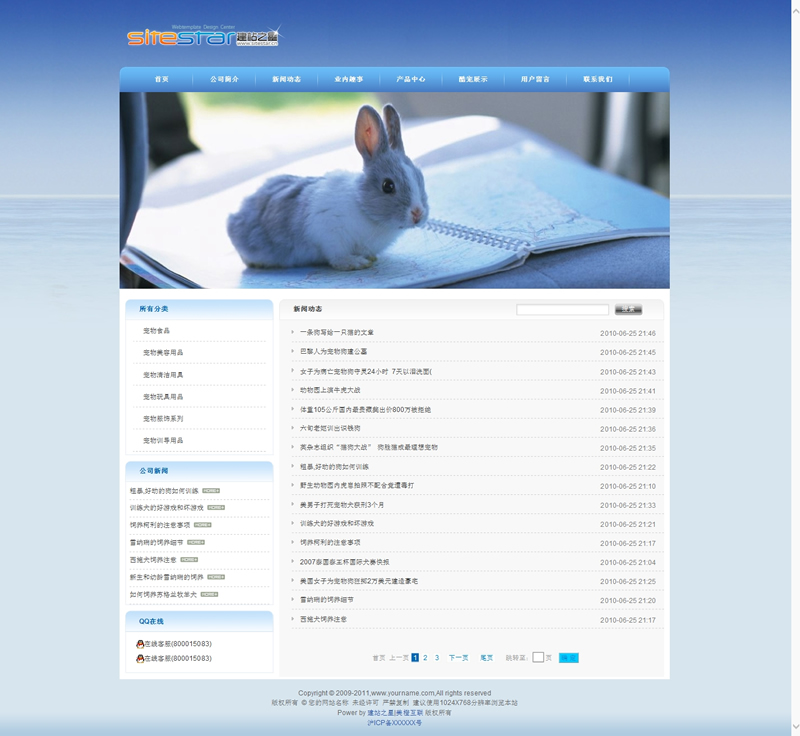Click MORE badge beside 粗暴,好动的狗如何训练
The width and height of the screenshot is (800, 736).
click(x=211, y=491)
